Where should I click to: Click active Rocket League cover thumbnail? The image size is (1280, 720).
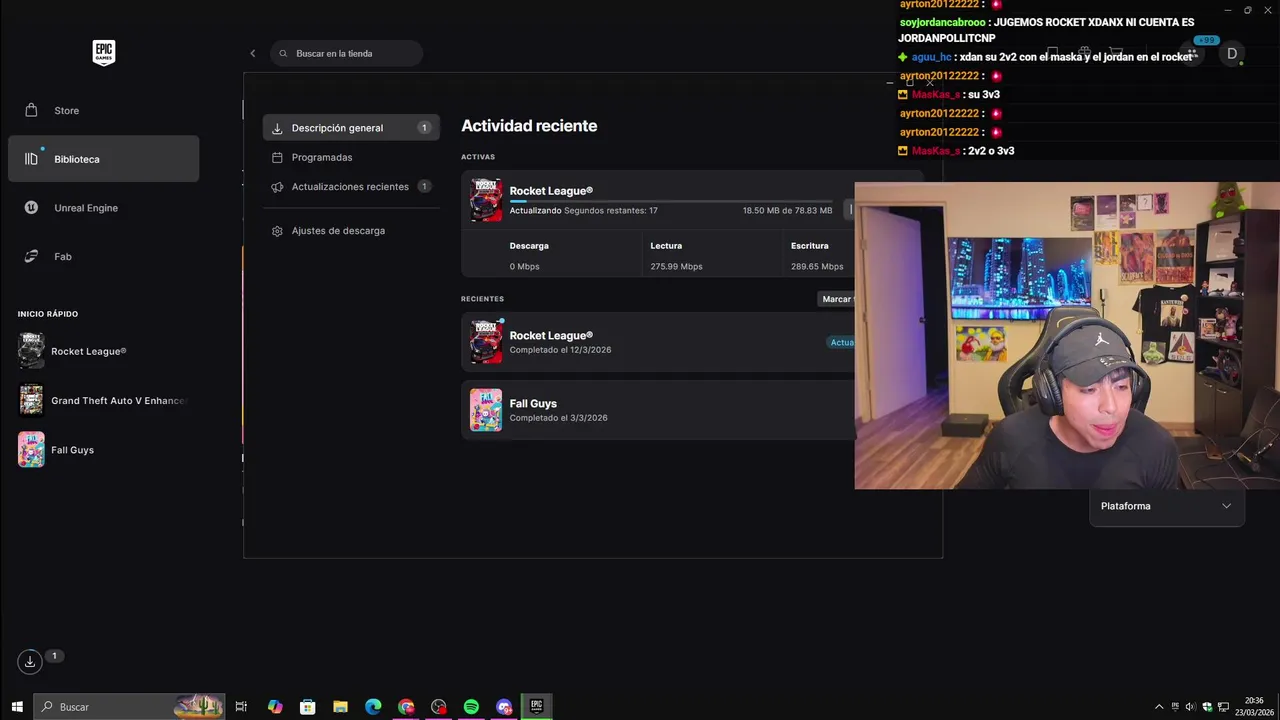pos(486,200)
